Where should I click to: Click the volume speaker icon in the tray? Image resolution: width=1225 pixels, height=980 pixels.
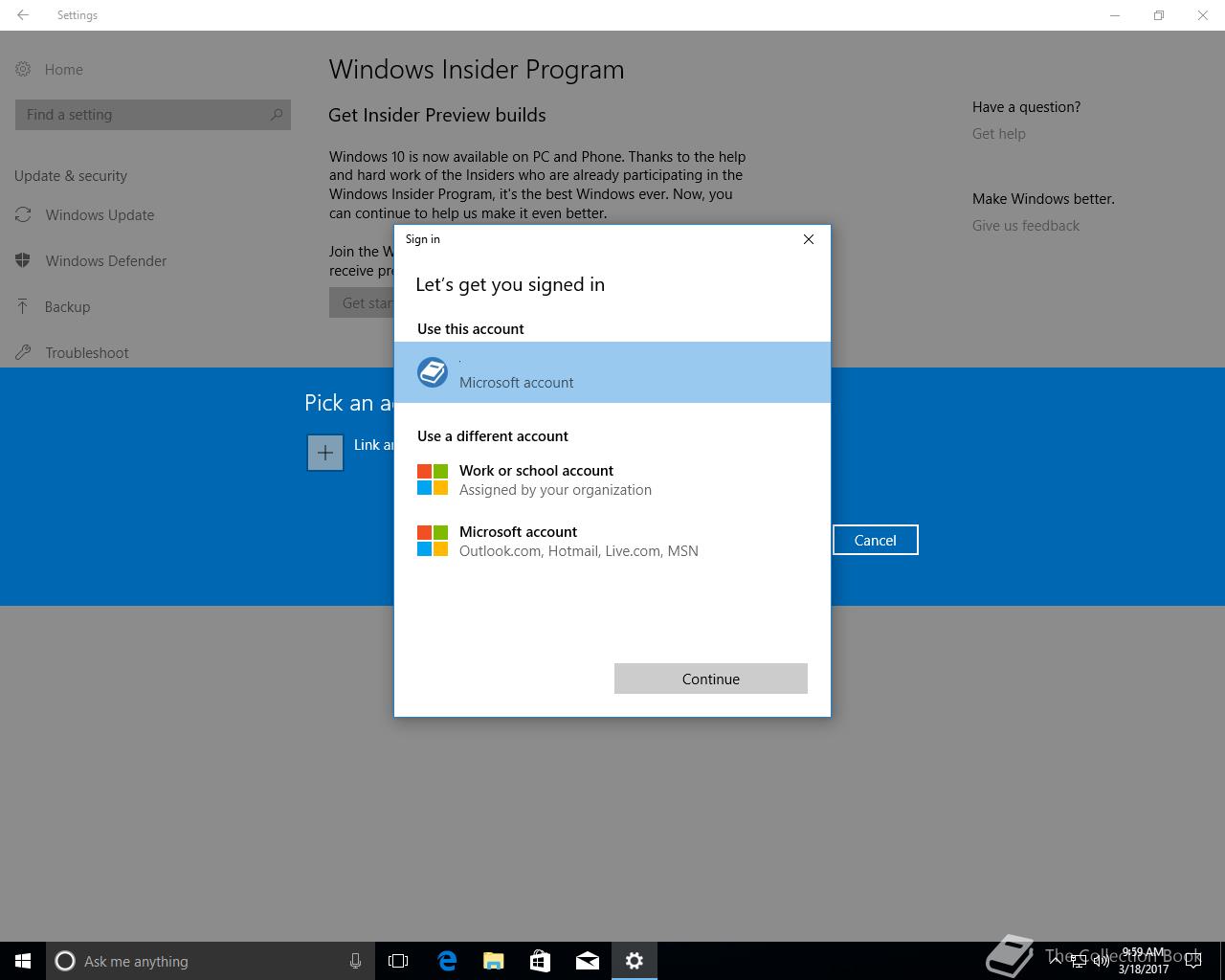pos(1102,962)
